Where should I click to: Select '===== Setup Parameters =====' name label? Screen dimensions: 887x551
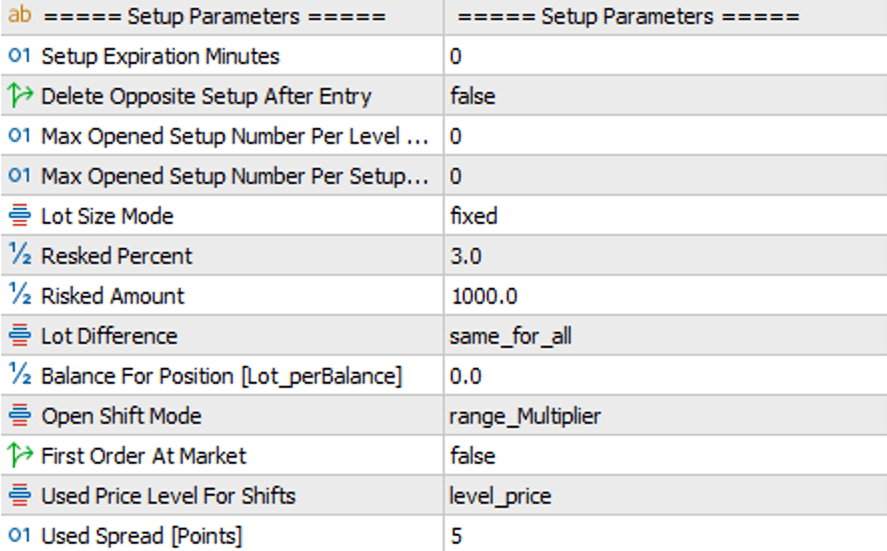coord(215,17)
